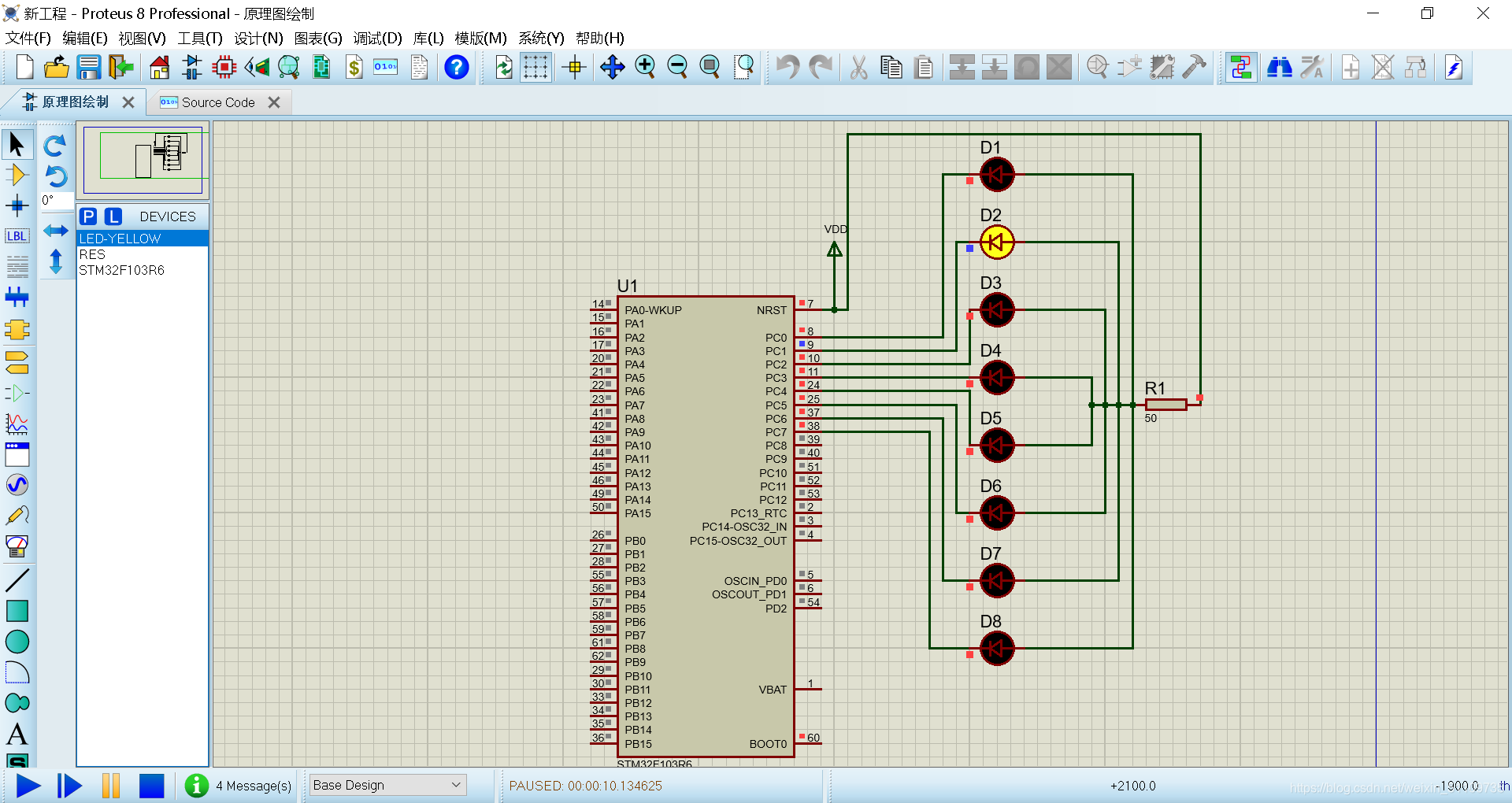Open the help question mark icon

point(457,68)
